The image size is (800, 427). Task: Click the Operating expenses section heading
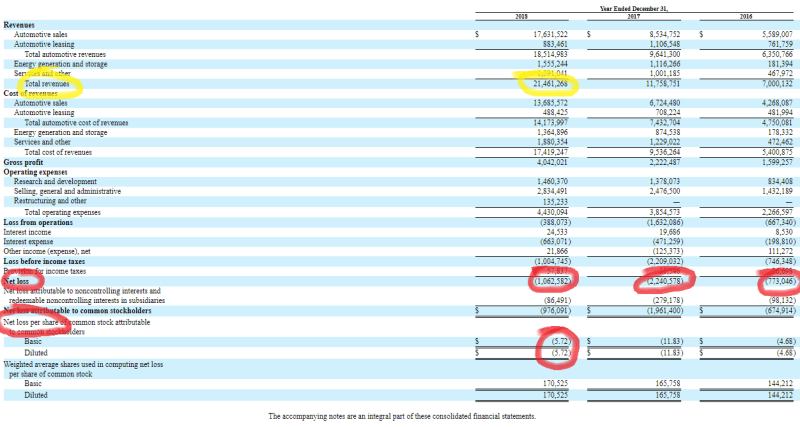click(x=39, y=171)
